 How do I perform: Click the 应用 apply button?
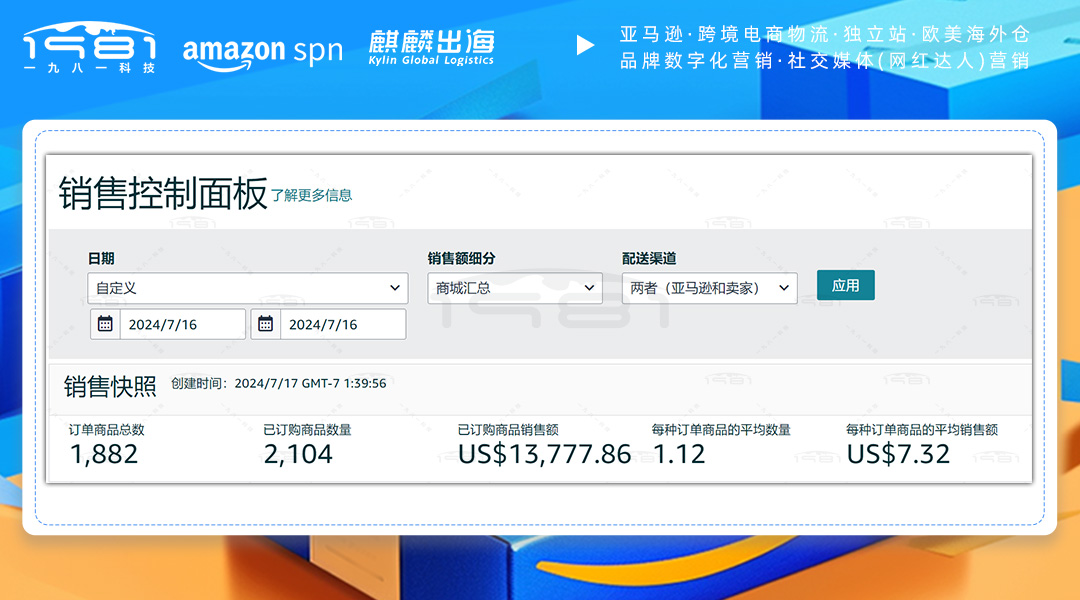pyautogui.click(x=846, y=285)
